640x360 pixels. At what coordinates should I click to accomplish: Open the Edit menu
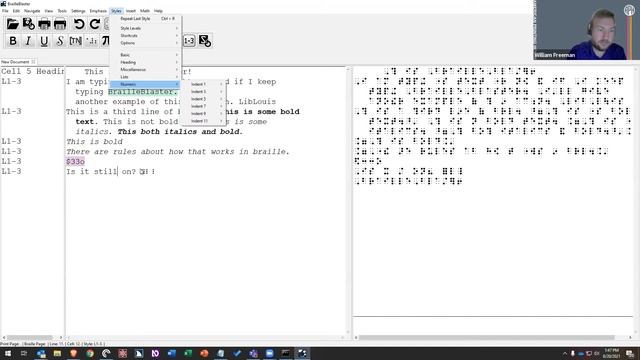pyautogui.click(x=16, y=11)
